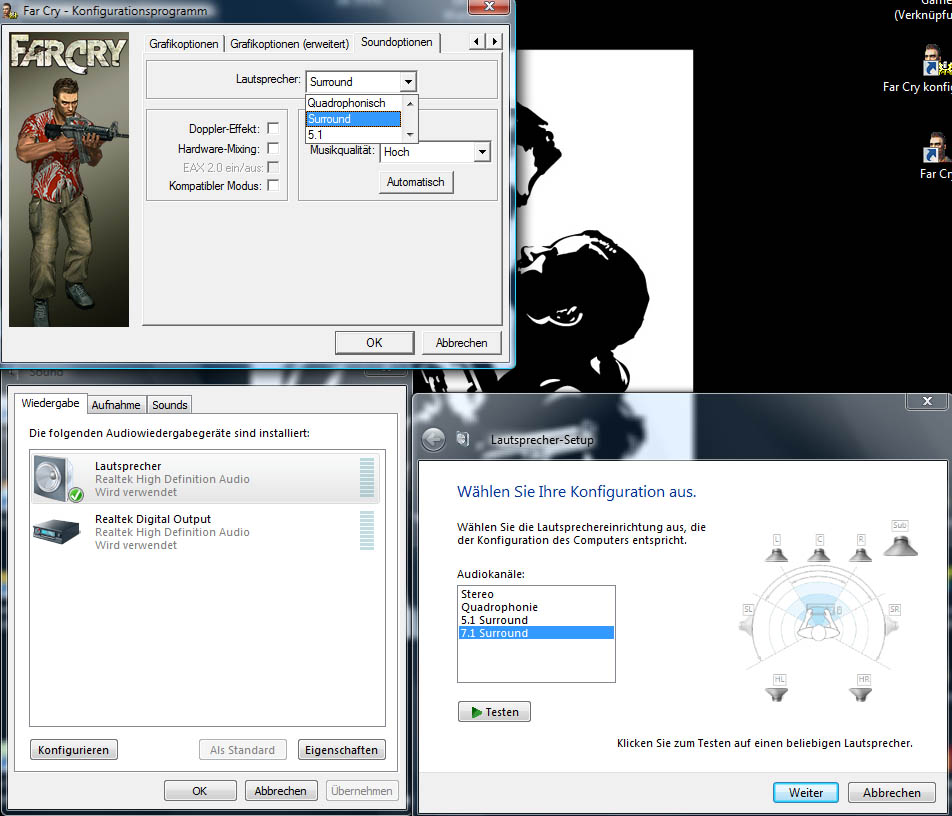
Task: Choose 5.1 in the speaker dropdown list
Action: (353, 135)
